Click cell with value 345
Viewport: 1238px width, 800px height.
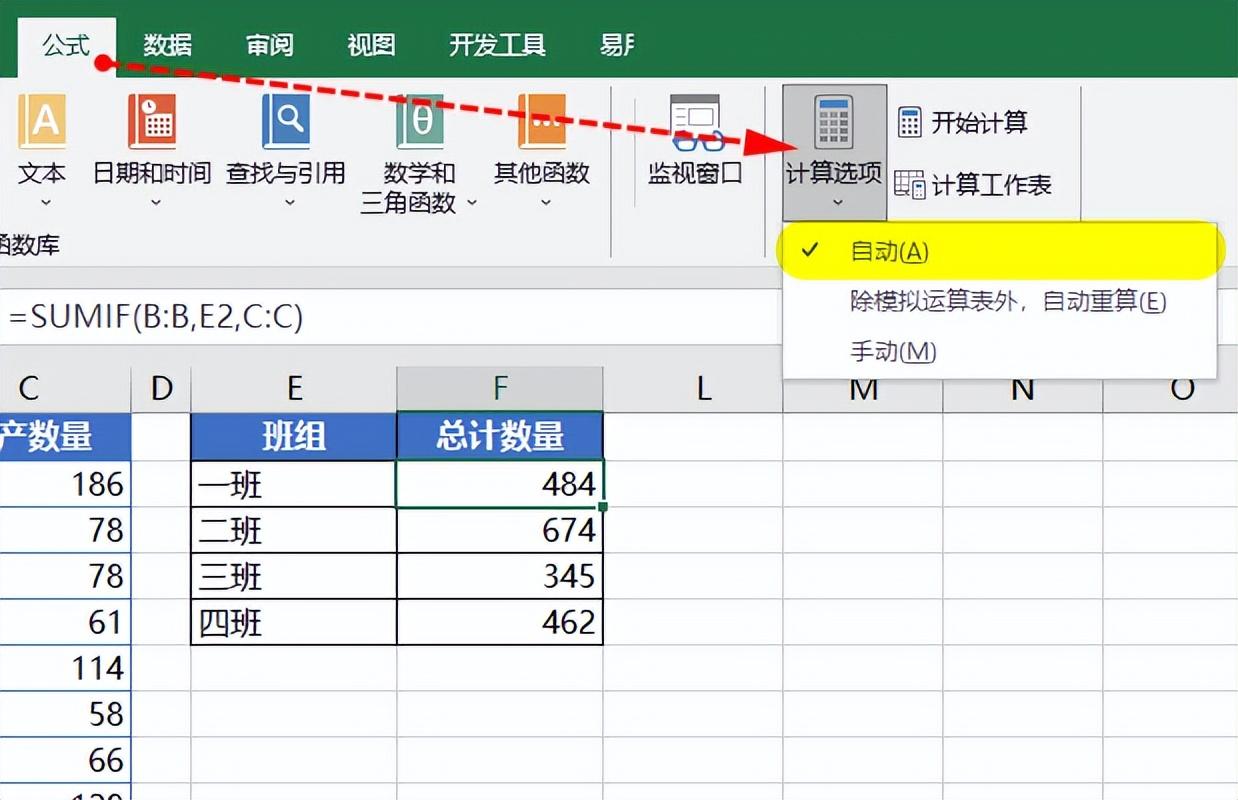click(500, 576)
